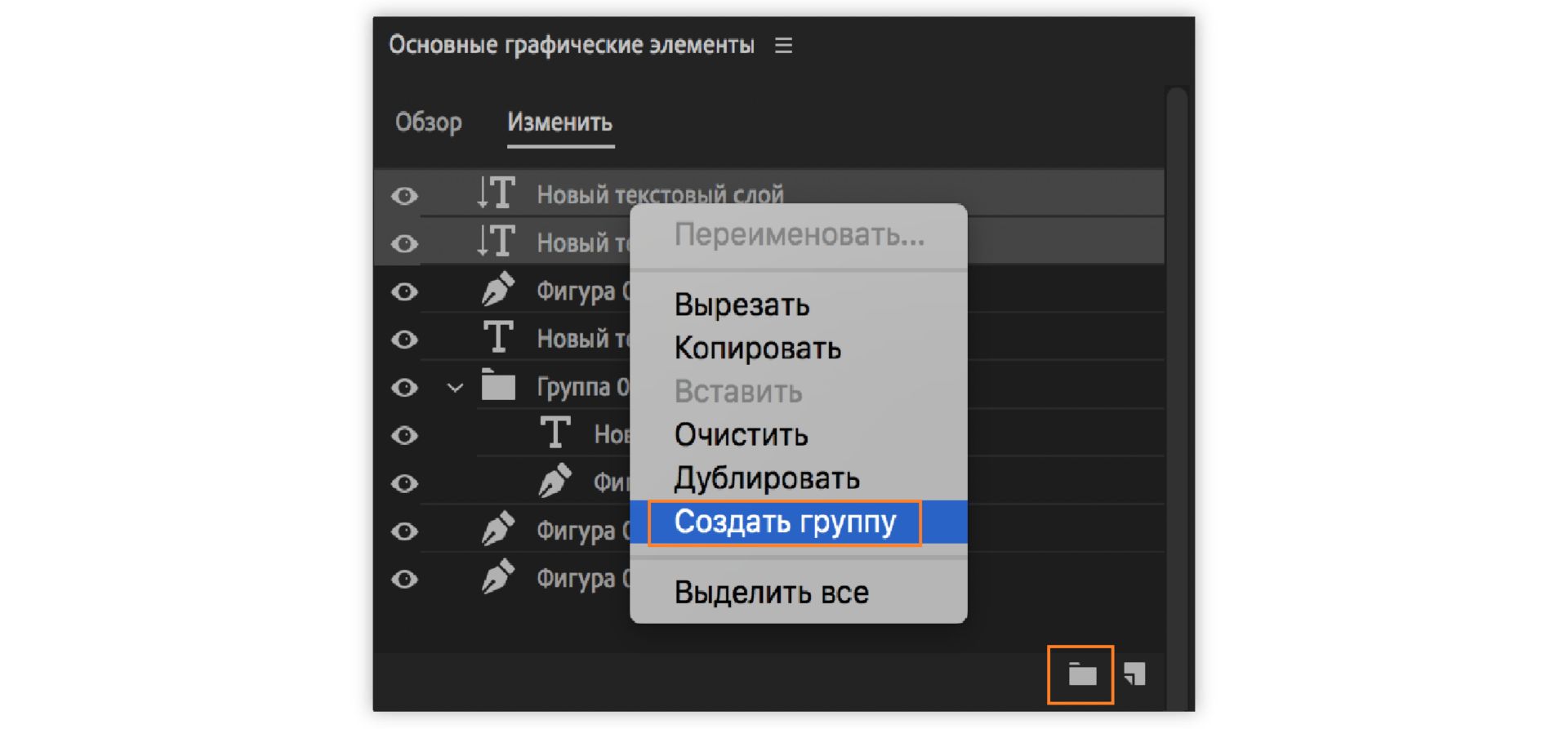Select the Новый текстовый слой layer name
This screenshot has width=1568, height=729.
(660, 194)
